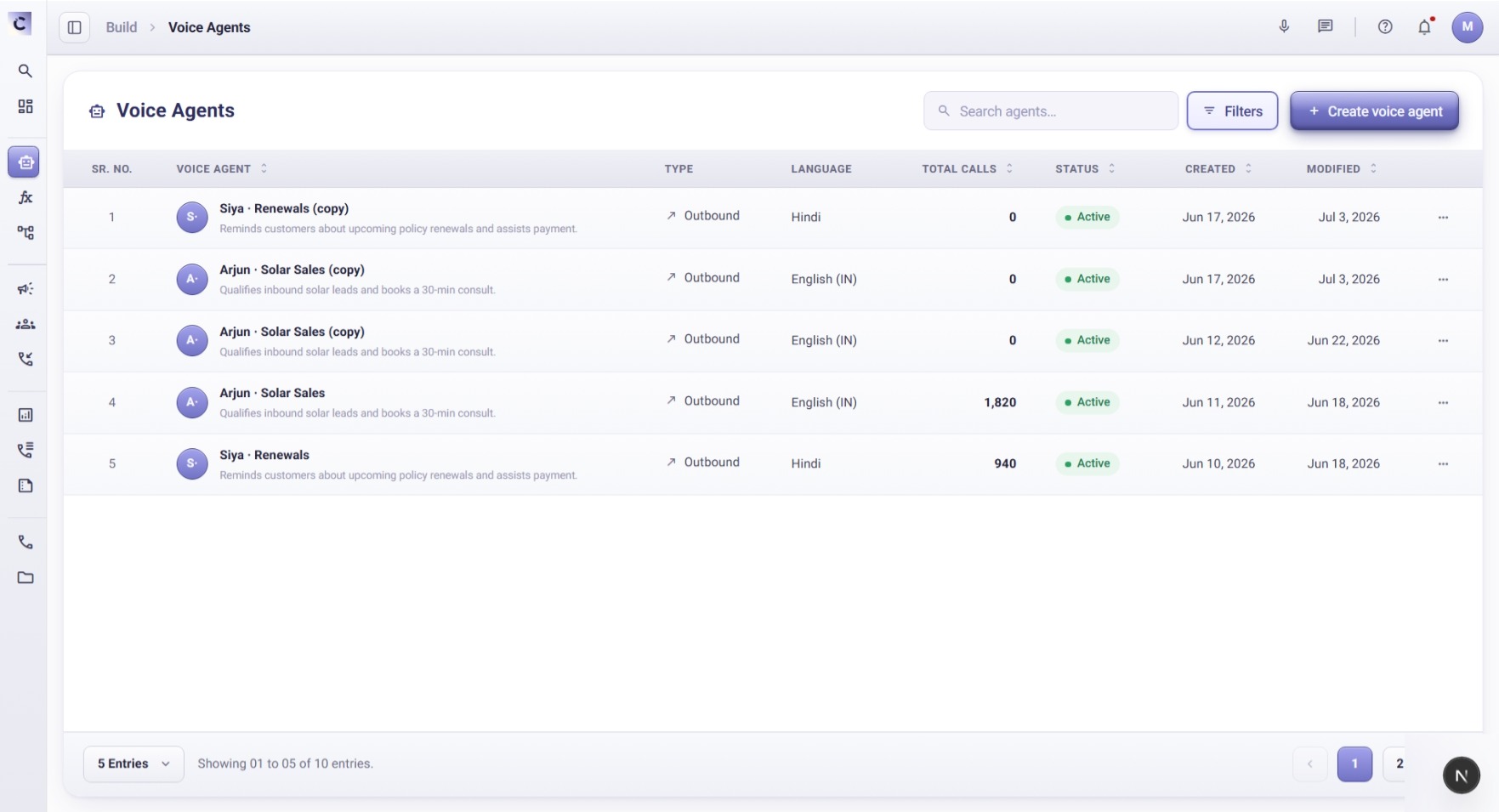
Task: Open the call logs list sidebar icon
Action: (x=26, y=450)
